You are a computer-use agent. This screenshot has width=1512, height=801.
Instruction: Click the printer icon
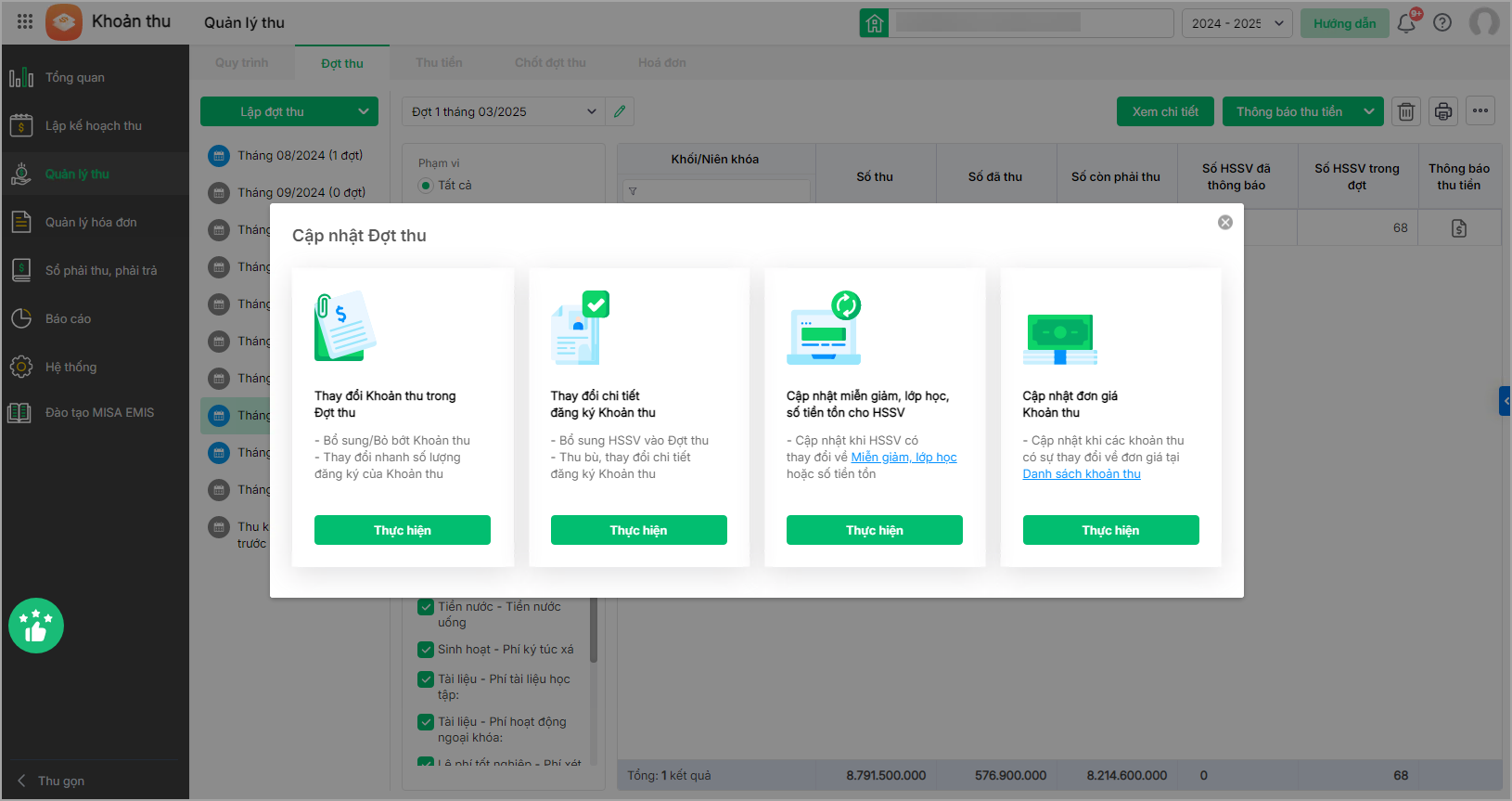(x=1443, y=111)
